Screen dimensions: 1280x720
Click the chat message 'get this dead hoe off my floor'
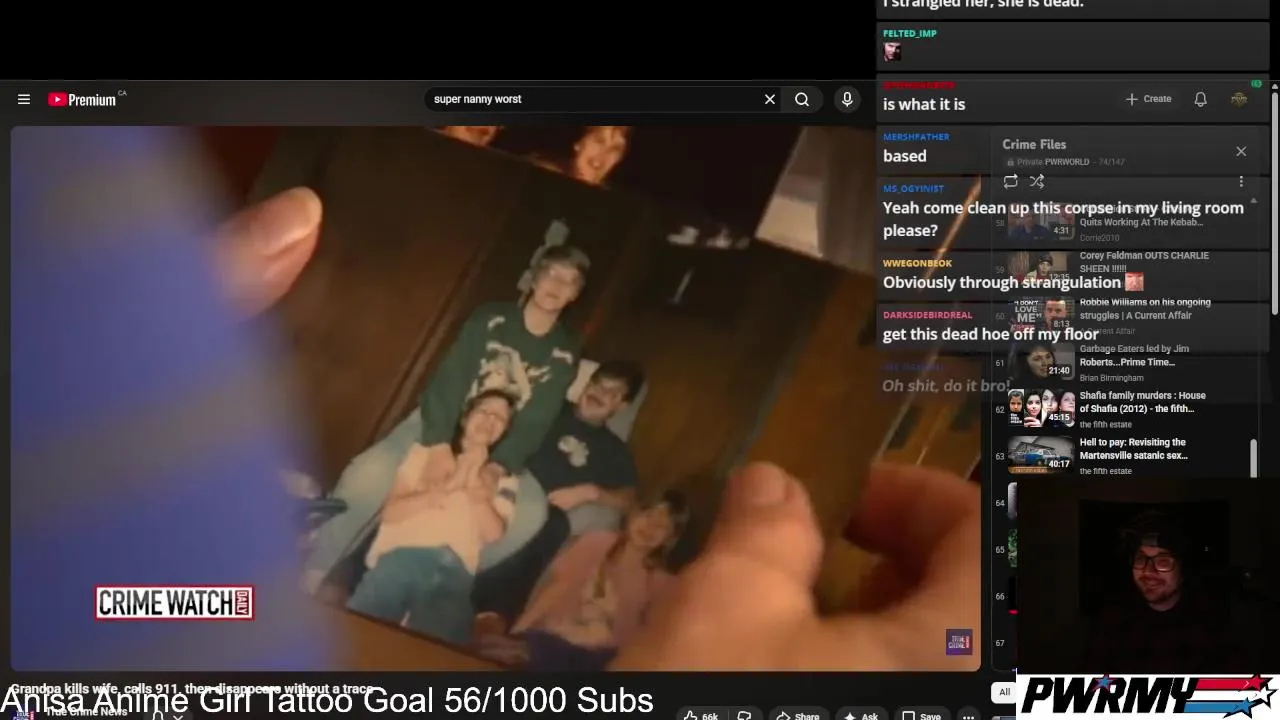990,334
